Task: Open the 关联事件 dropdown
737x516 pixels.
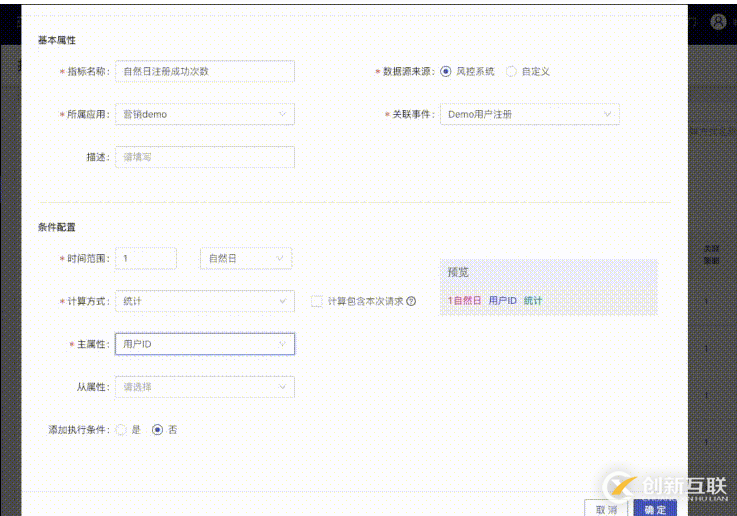Action: (530, 114)
